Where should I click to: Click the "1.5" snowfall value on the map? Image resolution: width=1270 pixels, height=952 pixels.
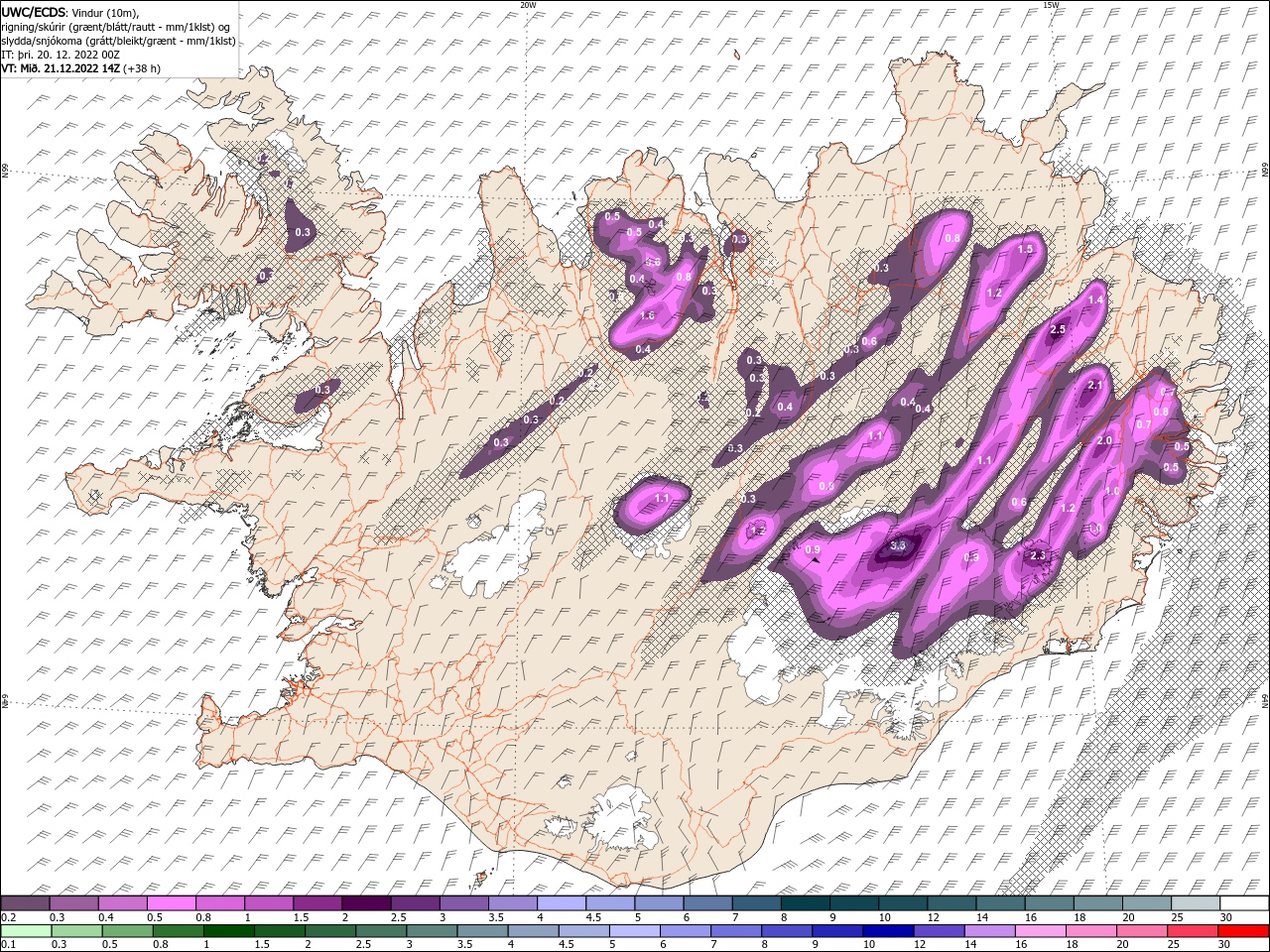tap(1026, 249)
